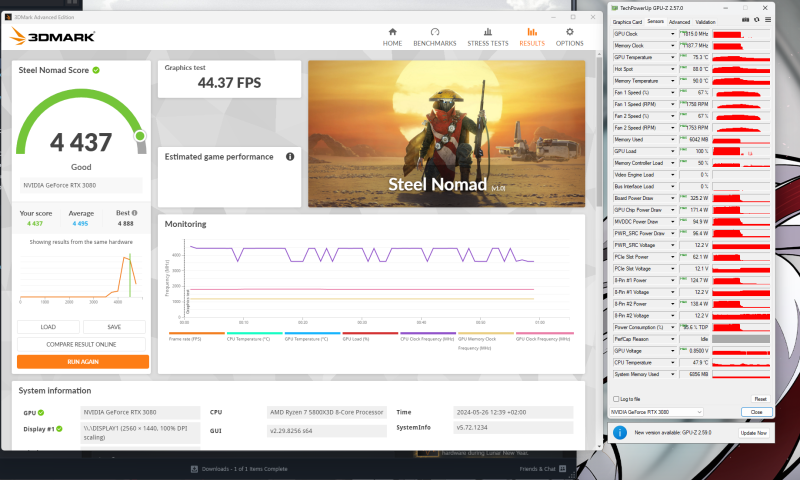Click the GPU-Z title bar app icon

click(615, 8)
